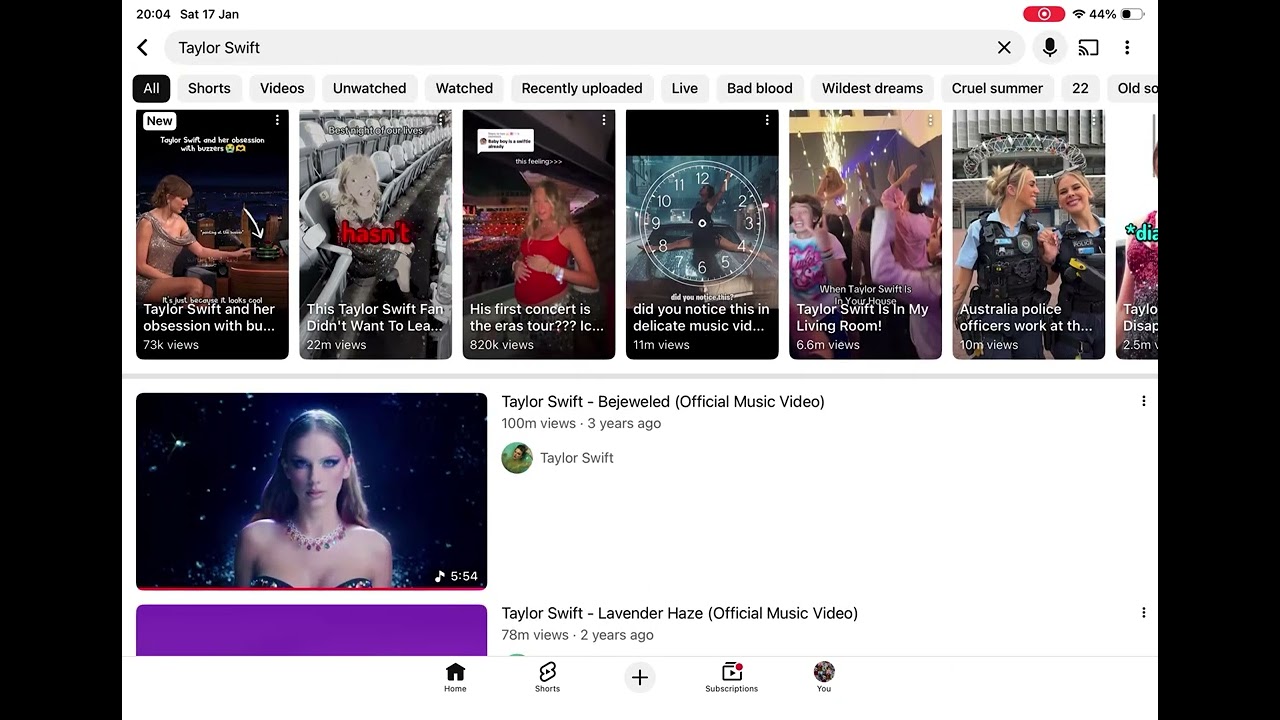Open Lavender Haze three-dot options
Viewport: 1280px width, 720px height.
pyautogui.click(x=1143, y=613)
